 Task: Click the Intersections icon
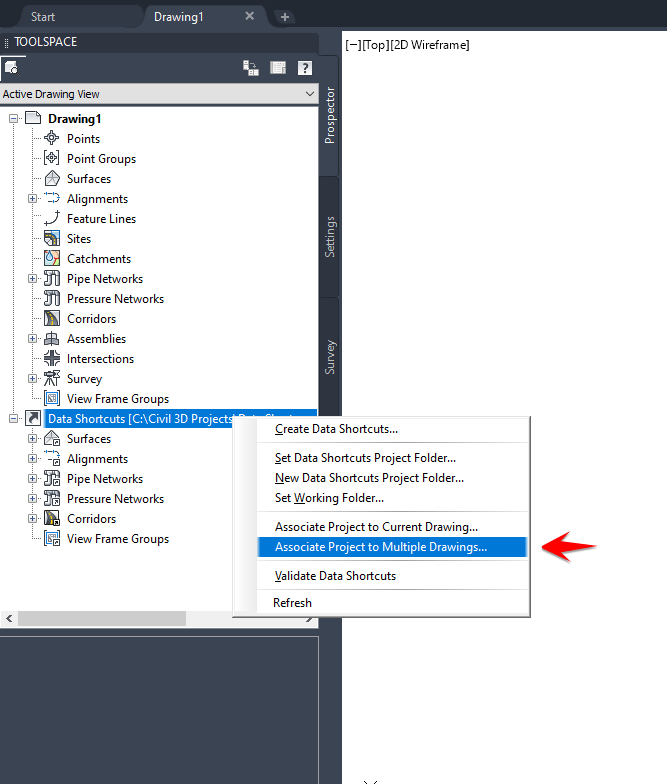pyautogui.click(x=52, y=358)
